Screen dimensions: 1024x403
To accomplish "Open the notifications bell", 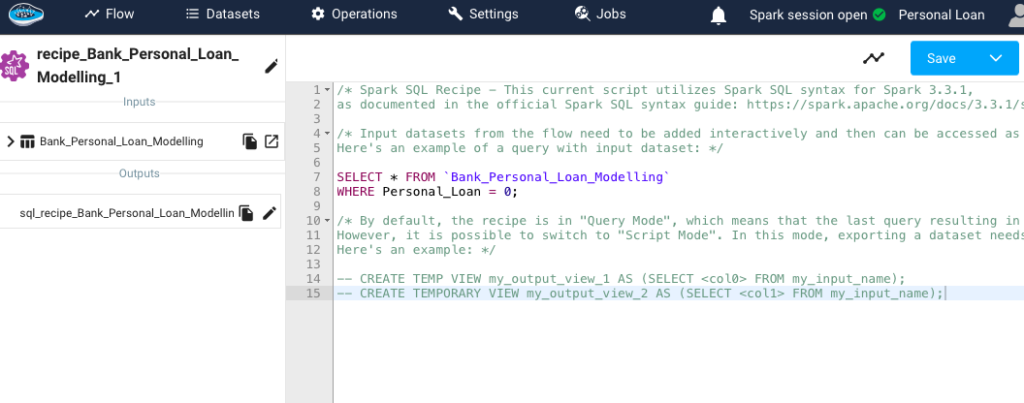I will [x=718, y=15].
